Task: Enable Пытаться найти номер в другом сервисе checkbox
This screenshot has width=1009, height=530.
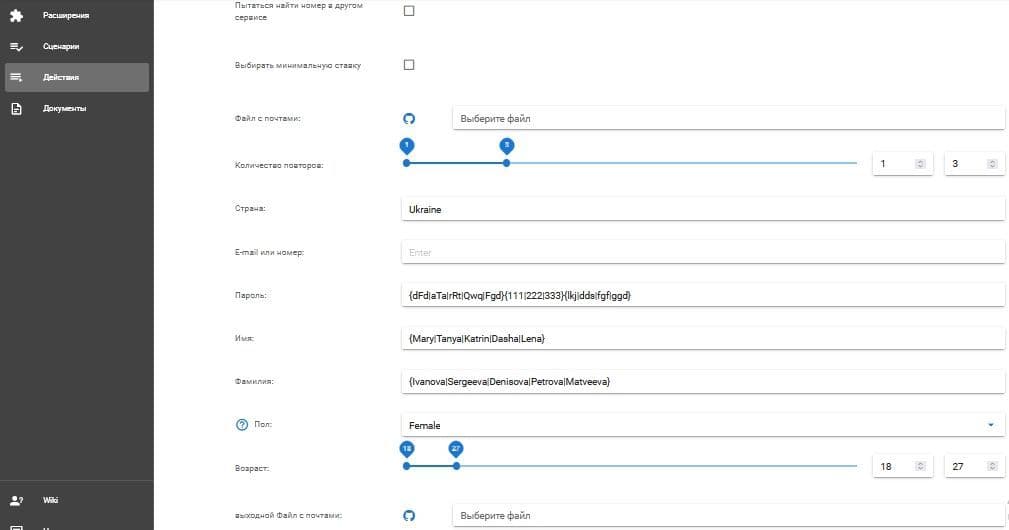Action: [408, 11]
